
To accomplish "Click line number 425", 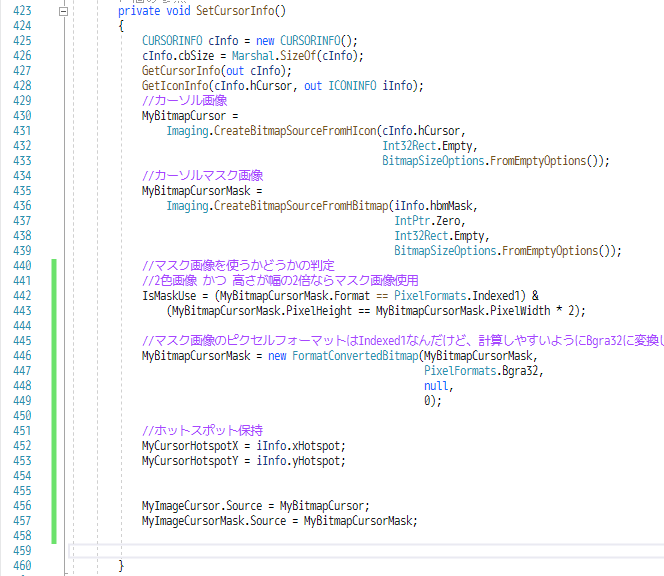I will (22, 41).
